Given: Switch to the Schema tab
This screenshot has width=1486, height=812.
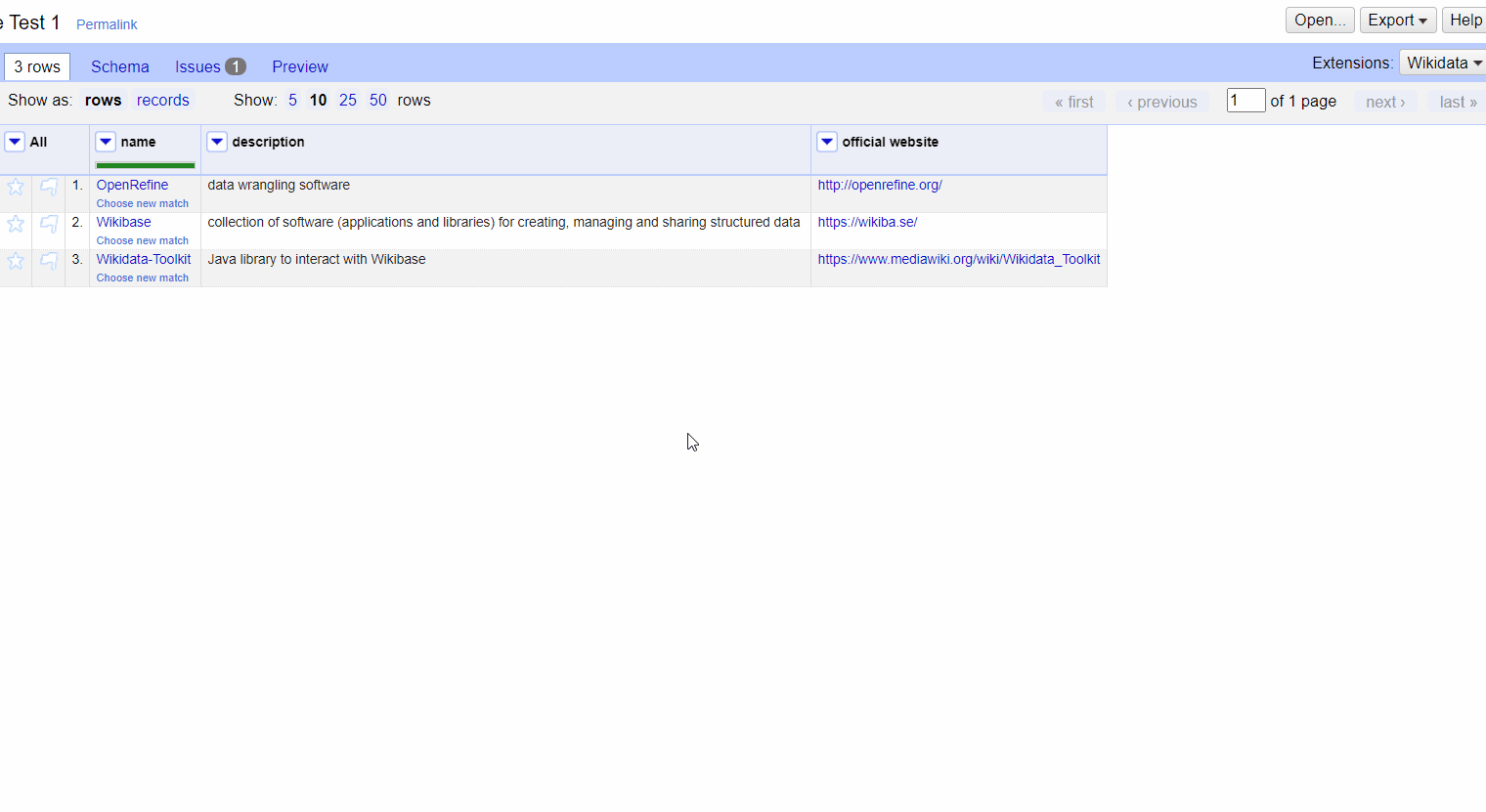Looking at the screenshot, I should (120, 66).
